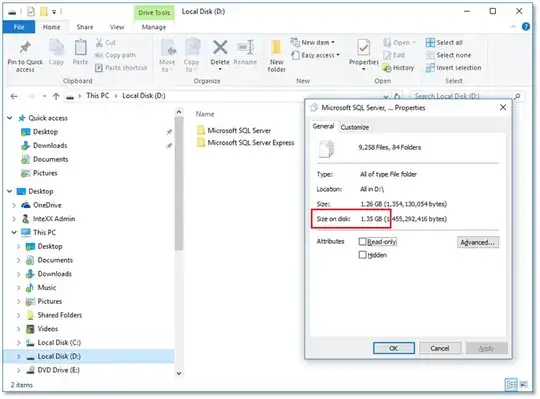
Task: Go back with the back arrow
Action: coord(14,96)
